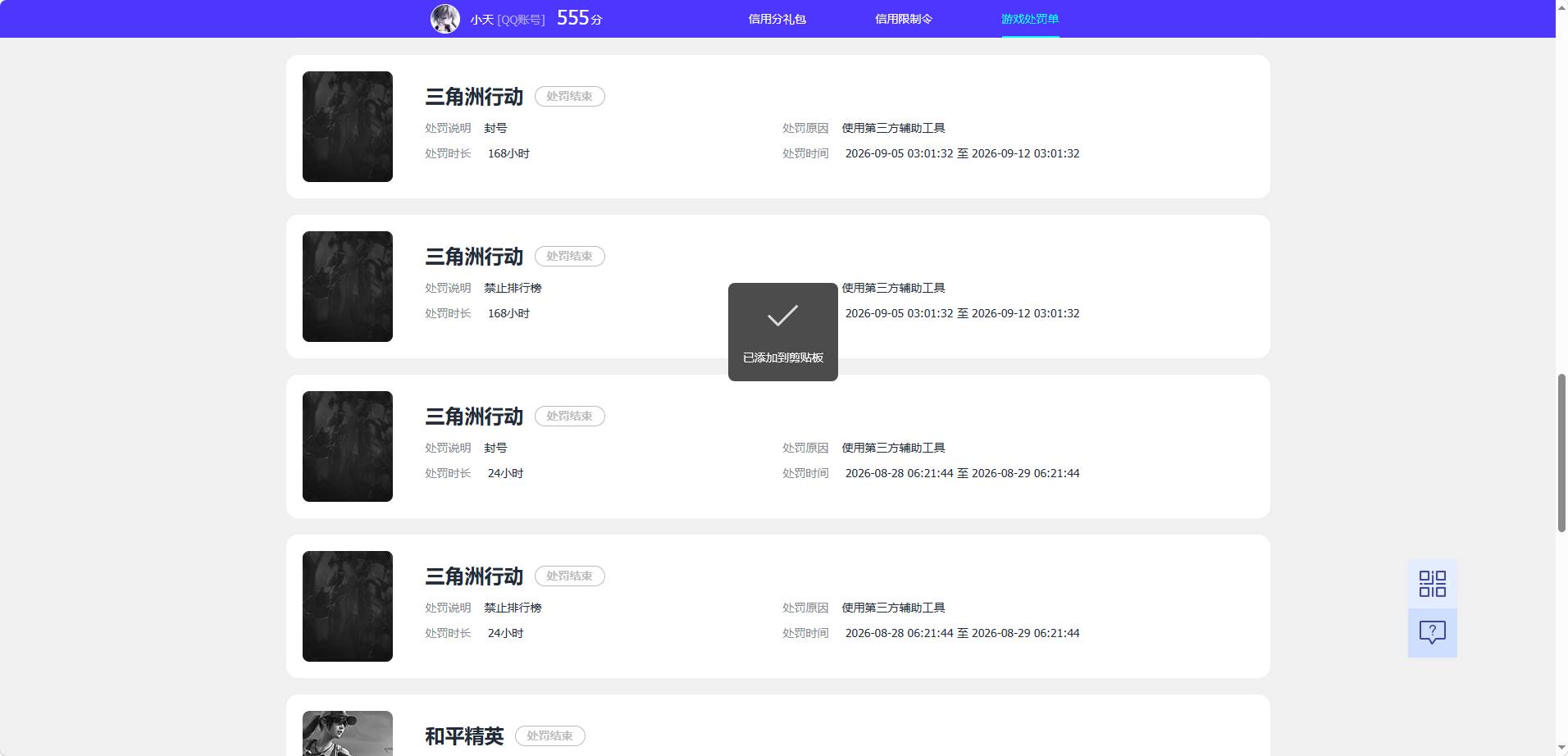The image size is (1568, 756).
Task: Click 2026-08-28 time range in the 封号 record
Action: [x=962, y=473]
